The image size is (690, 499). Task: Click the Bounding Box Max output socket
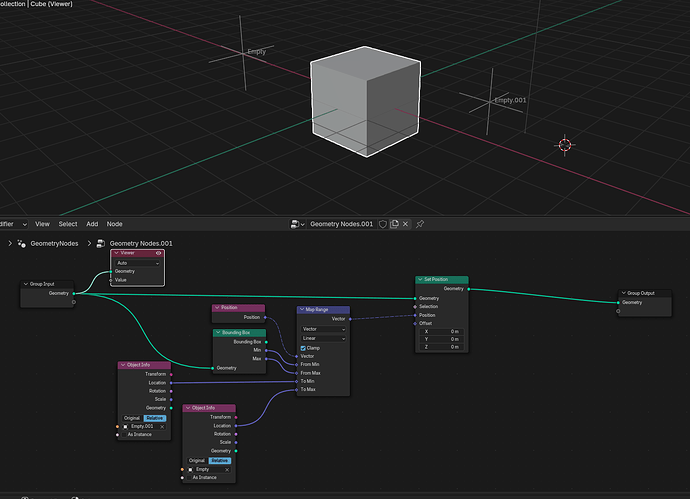266,359
